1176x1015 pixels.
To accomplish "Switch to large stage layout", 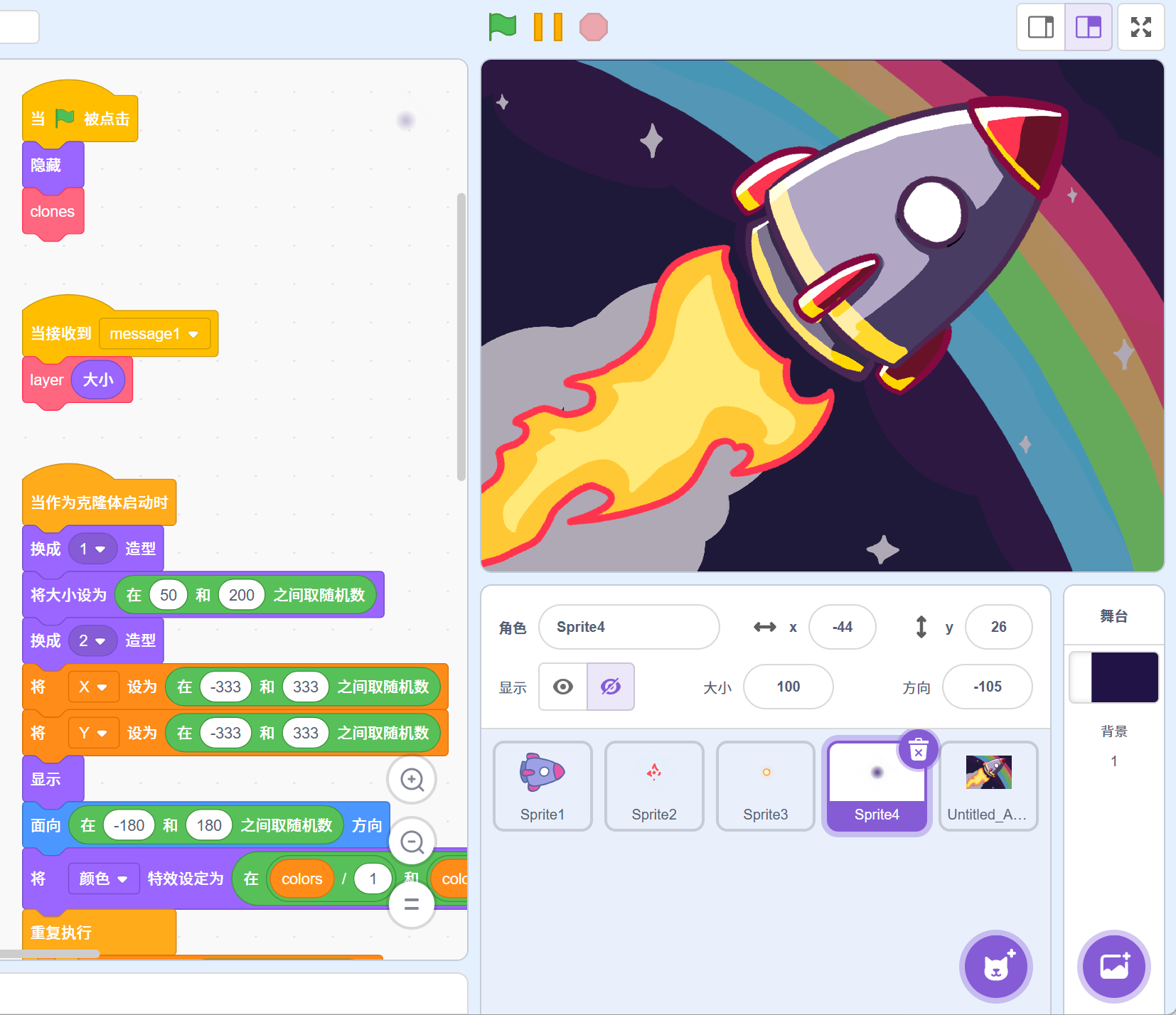I will pos(1088,27).
